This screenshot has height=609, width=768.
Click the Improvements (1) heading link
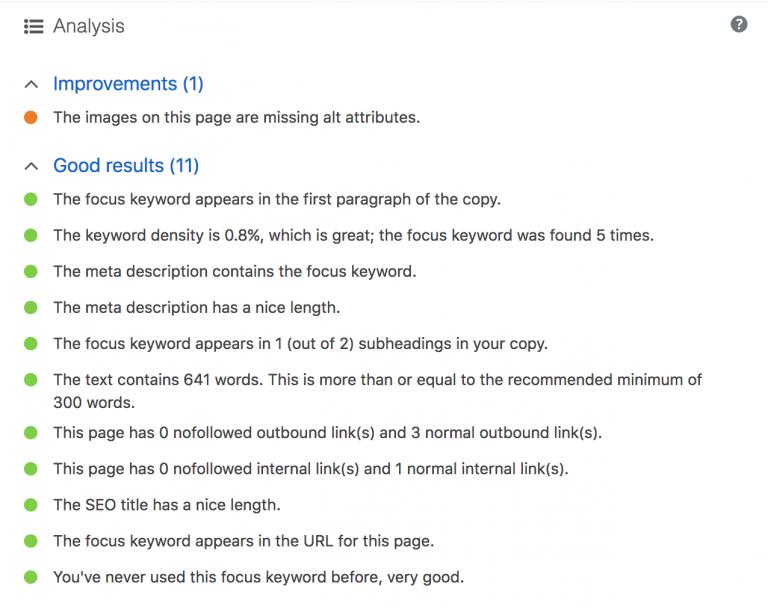point(128,85)
